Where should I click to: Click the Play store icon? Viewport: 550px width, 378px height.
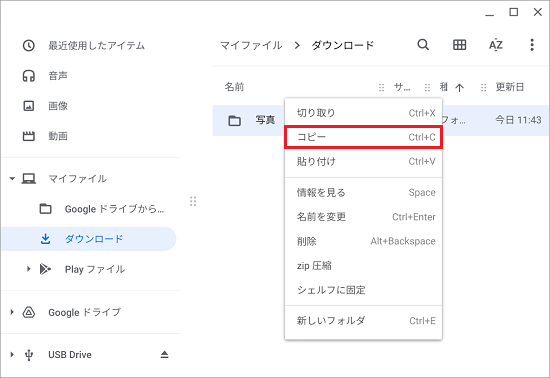click(45, 269)
